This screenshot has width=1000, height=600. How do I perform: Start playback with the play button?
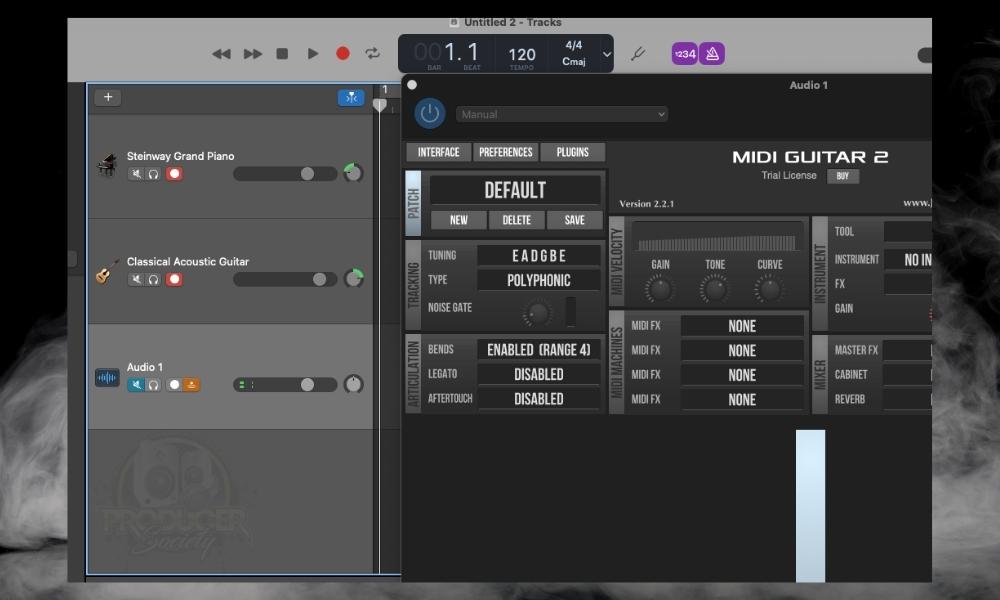tap(312, 54)
